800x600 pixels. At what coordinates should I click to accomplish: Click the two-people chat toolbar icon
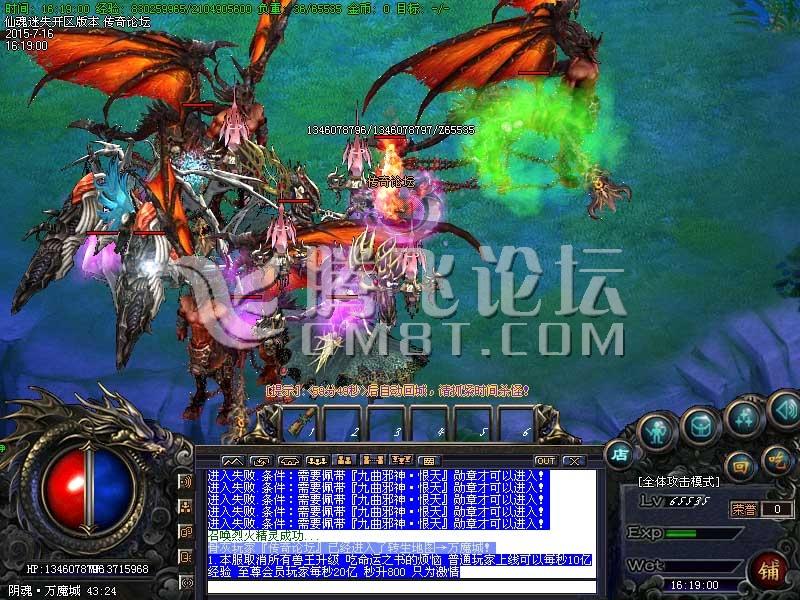point(344,461)
